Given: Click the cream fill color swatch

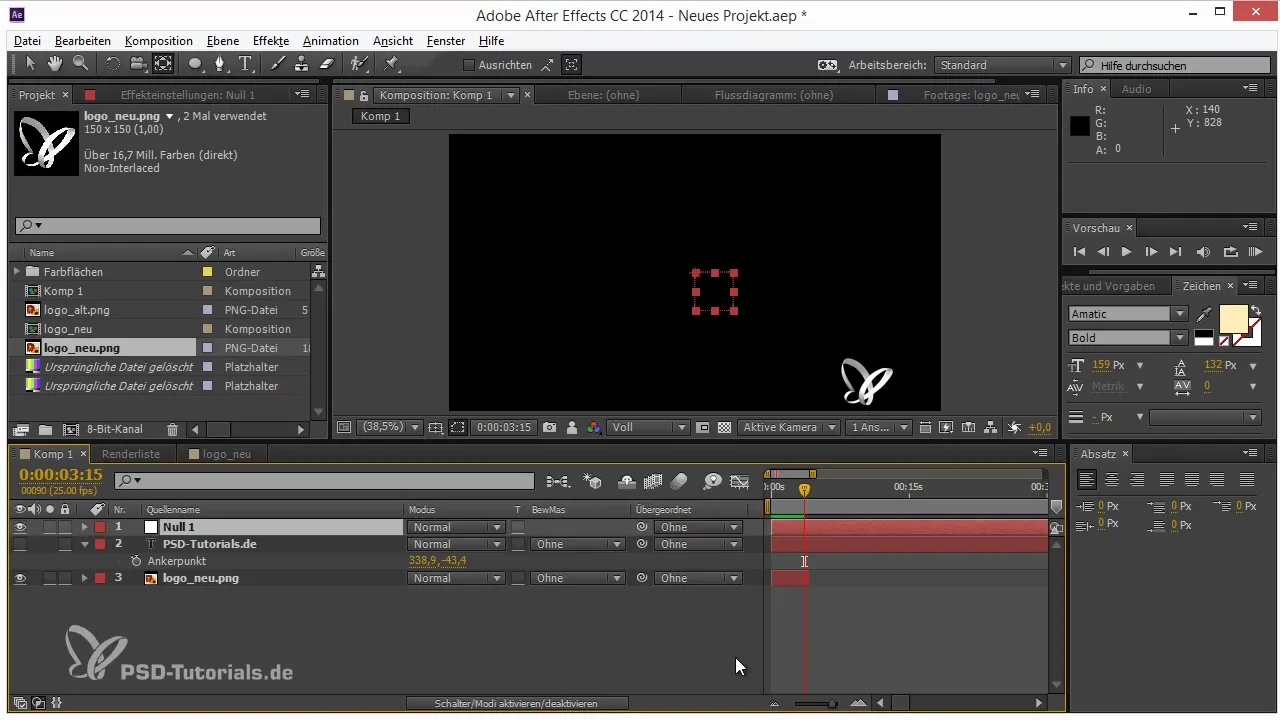Looking at the screenshot, I should [1233, 319].
